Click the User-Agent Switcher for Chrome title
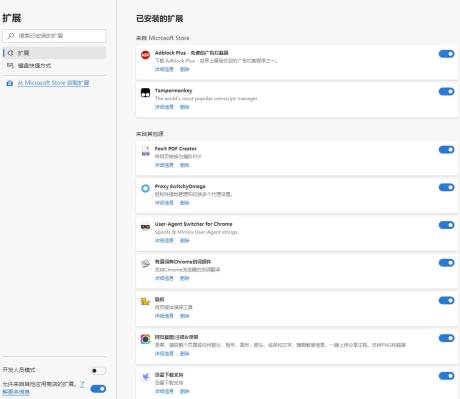460x399 pixels. (x=193, y=224)
